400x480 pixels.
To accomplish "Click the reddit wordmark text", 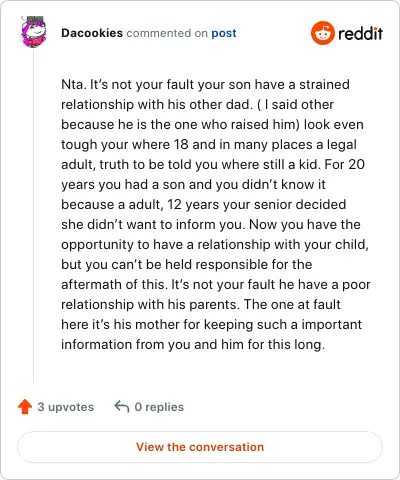I will (x=360, y=33).
